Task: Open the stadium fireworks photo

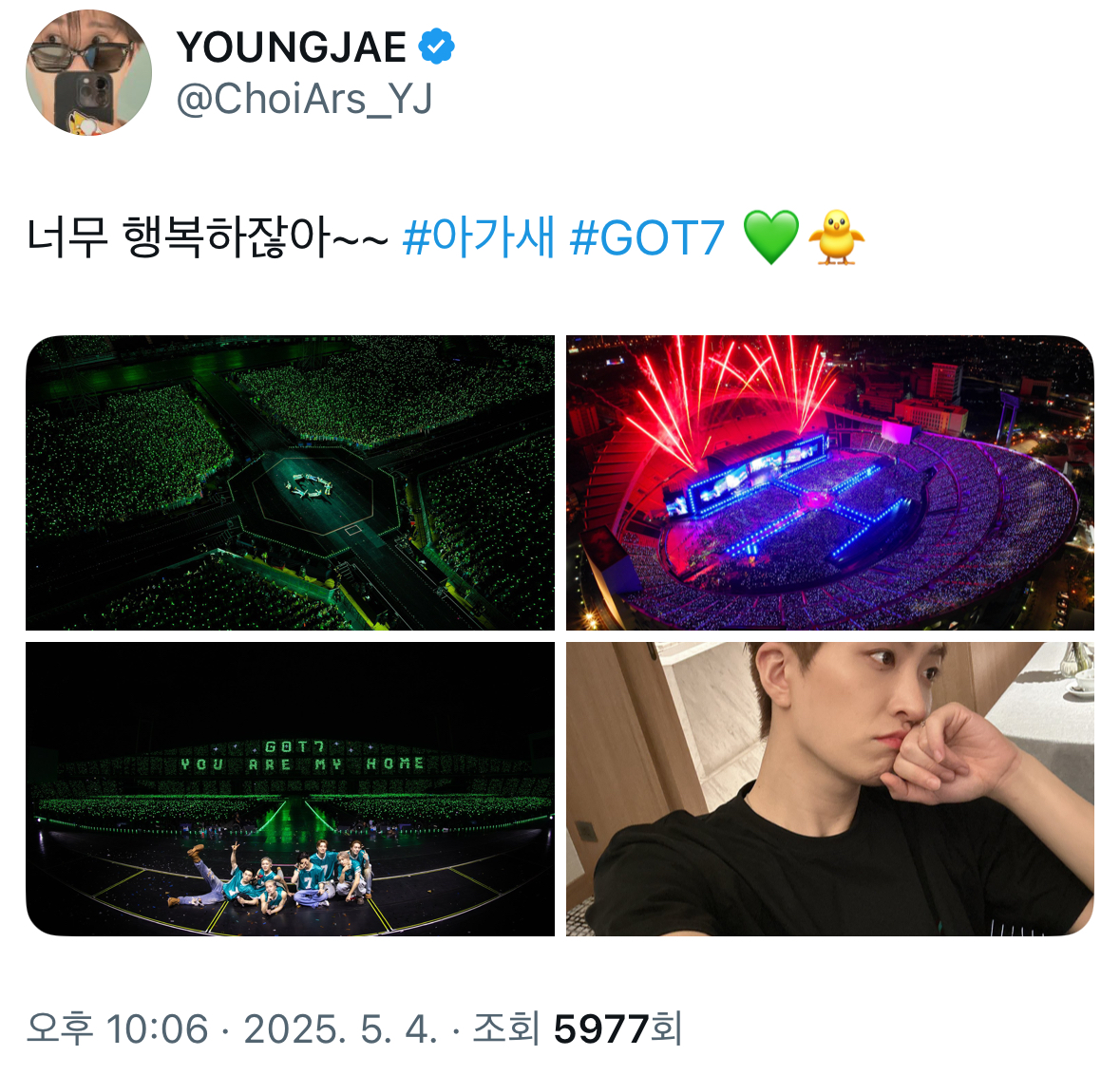Action: [830, 482]
